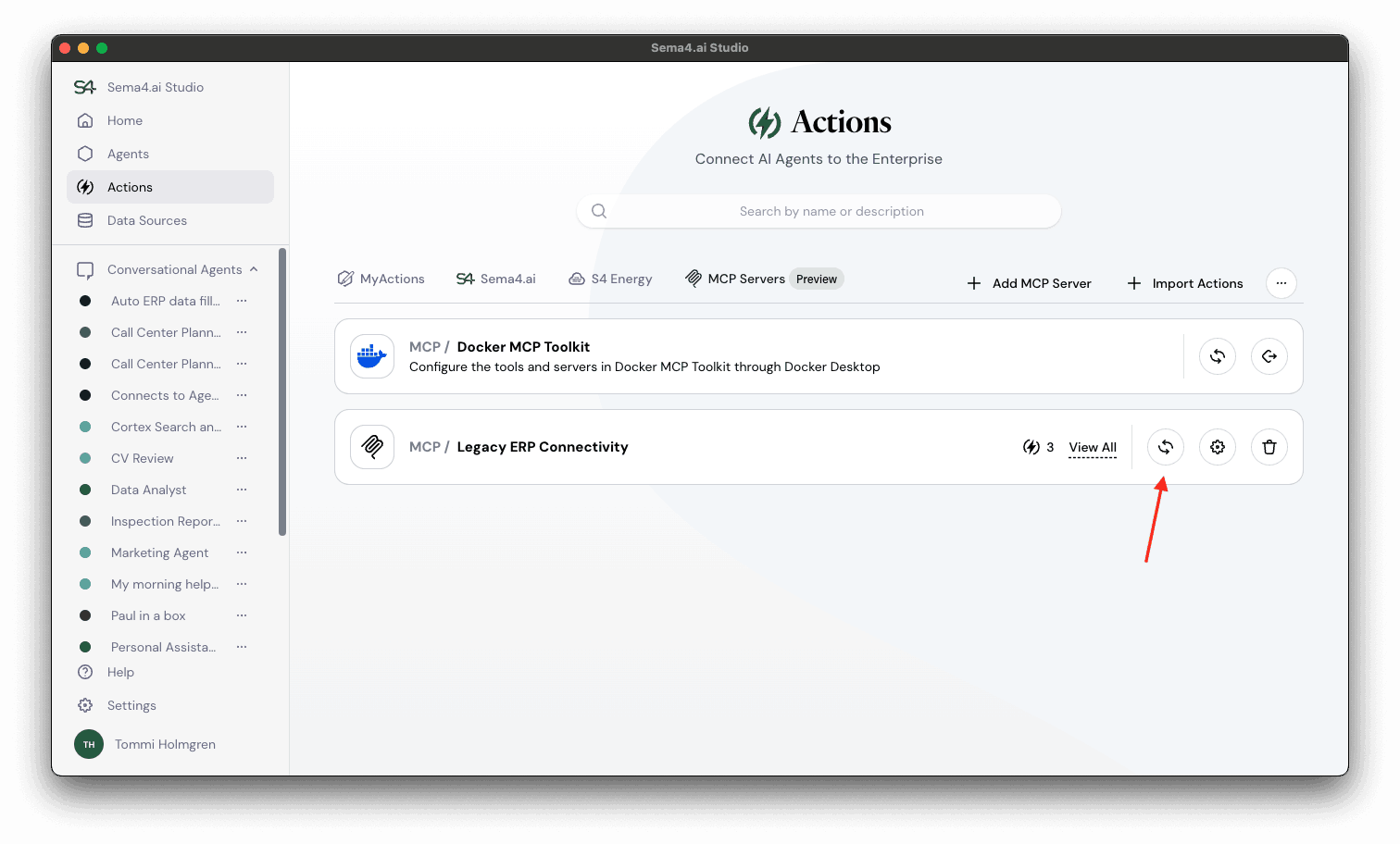Image resolution: width=1400 pixels, height=844 pixels.
Task: Open options menu for Data Analyst agent
Action: pos(242,490)
